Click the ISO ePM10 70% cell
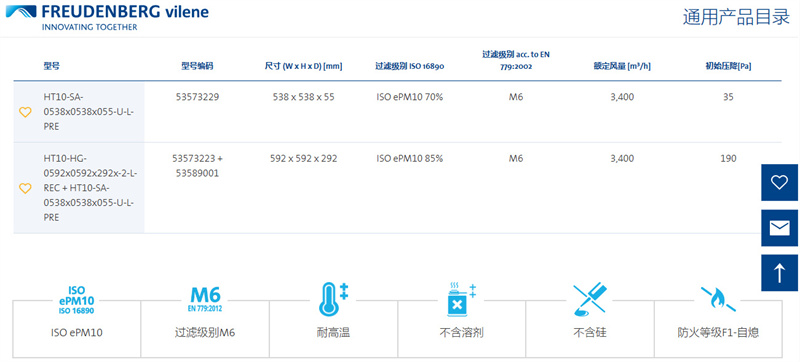 click(410, 97)
